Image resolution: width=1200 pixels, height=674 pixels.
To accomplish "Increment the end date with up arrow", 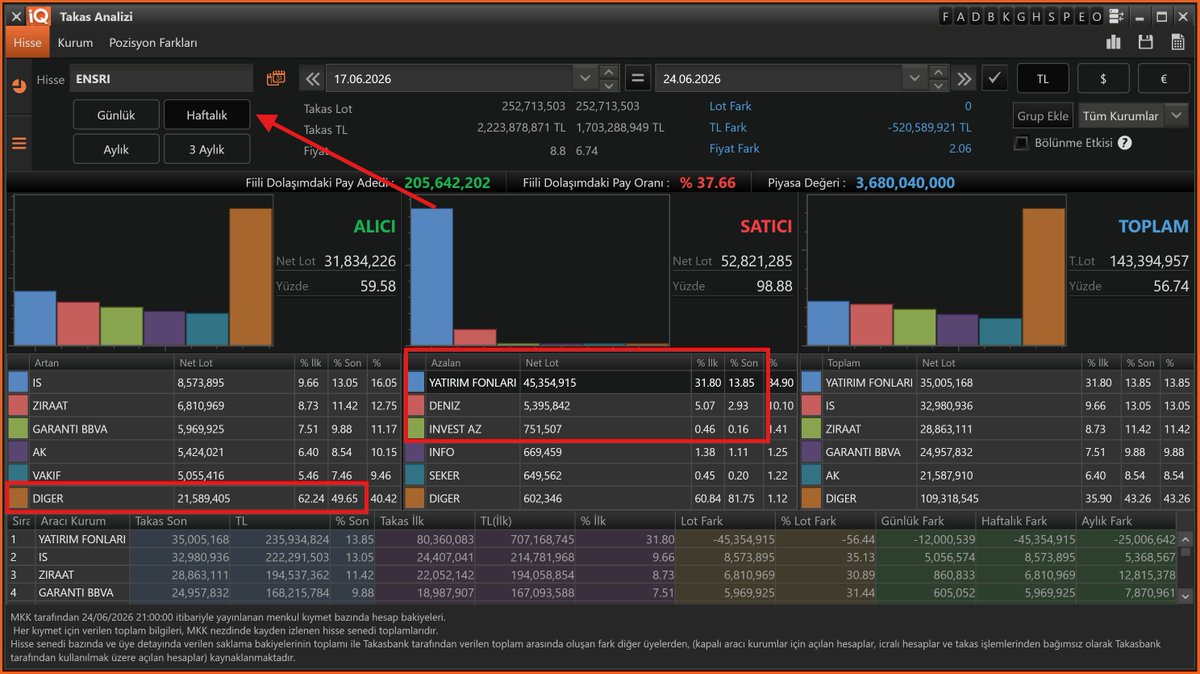I will (x=937, y=72).
